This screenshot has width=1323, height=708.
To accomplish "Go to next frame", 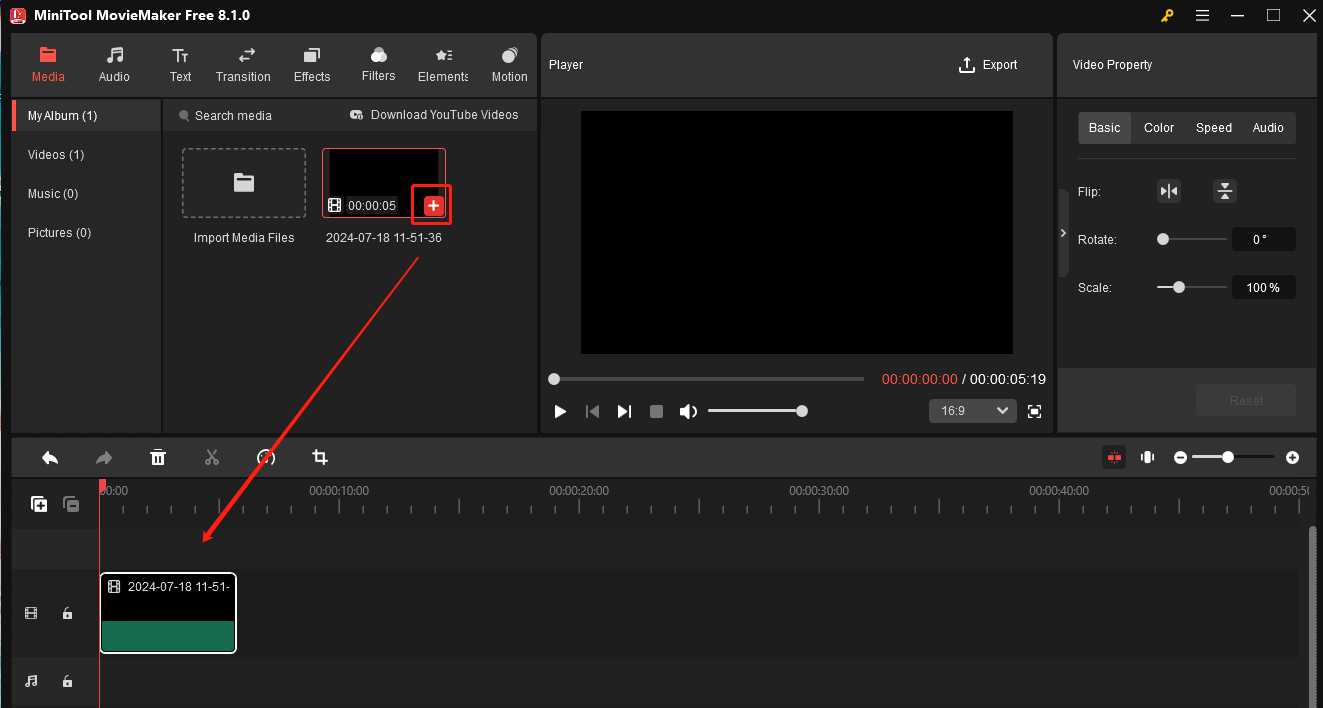I will [624, 412].
